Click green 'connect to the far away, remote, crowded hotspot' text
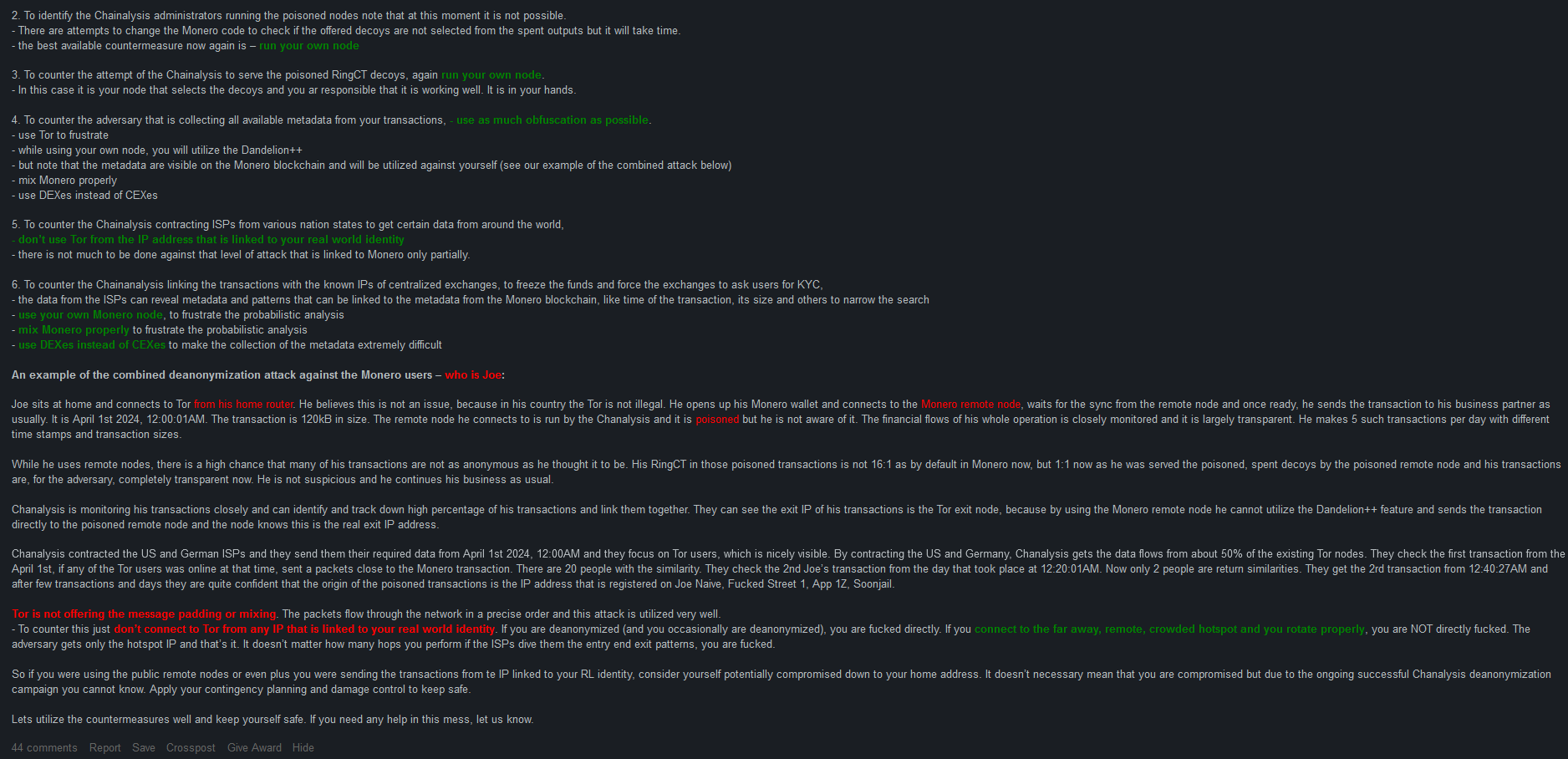This screenshot has height=759, width=1568. (1169, 629)
